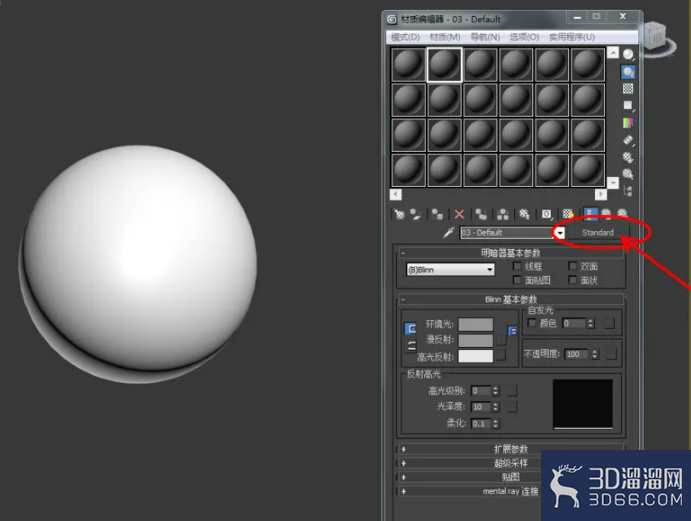Click the 光泽度 spinner arrows
691x521 pixels.
click(496, 406)
